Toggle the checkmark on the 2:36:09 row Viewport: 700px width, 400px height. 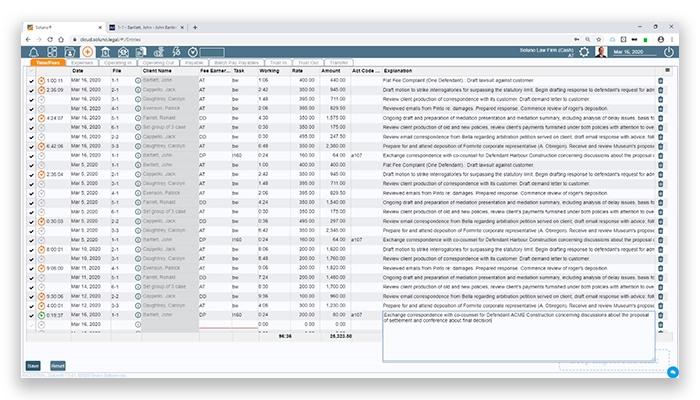click(x=31, y=91)
